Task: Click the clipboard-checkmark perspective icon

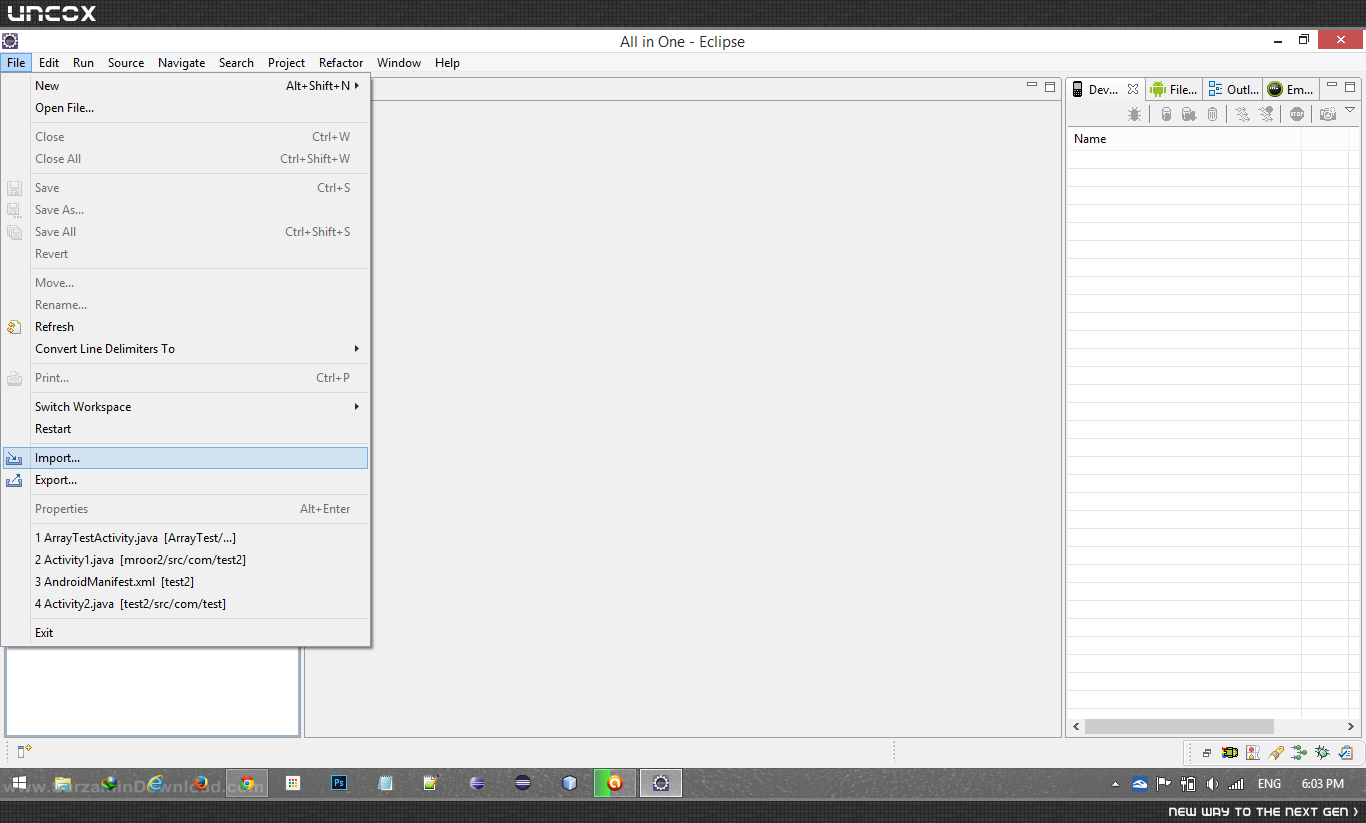Action: coord(1346,753)
